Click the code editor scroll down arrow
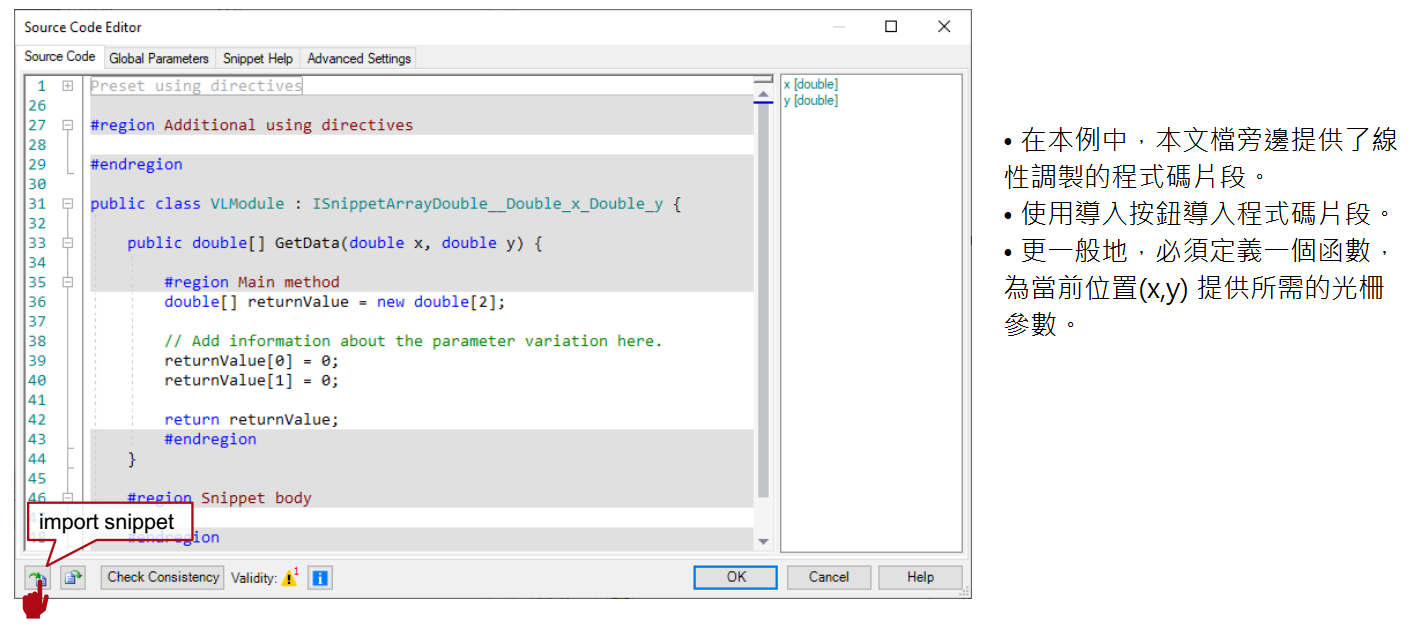This screenshot has height=633, width=1418. [x=764, y=542]
